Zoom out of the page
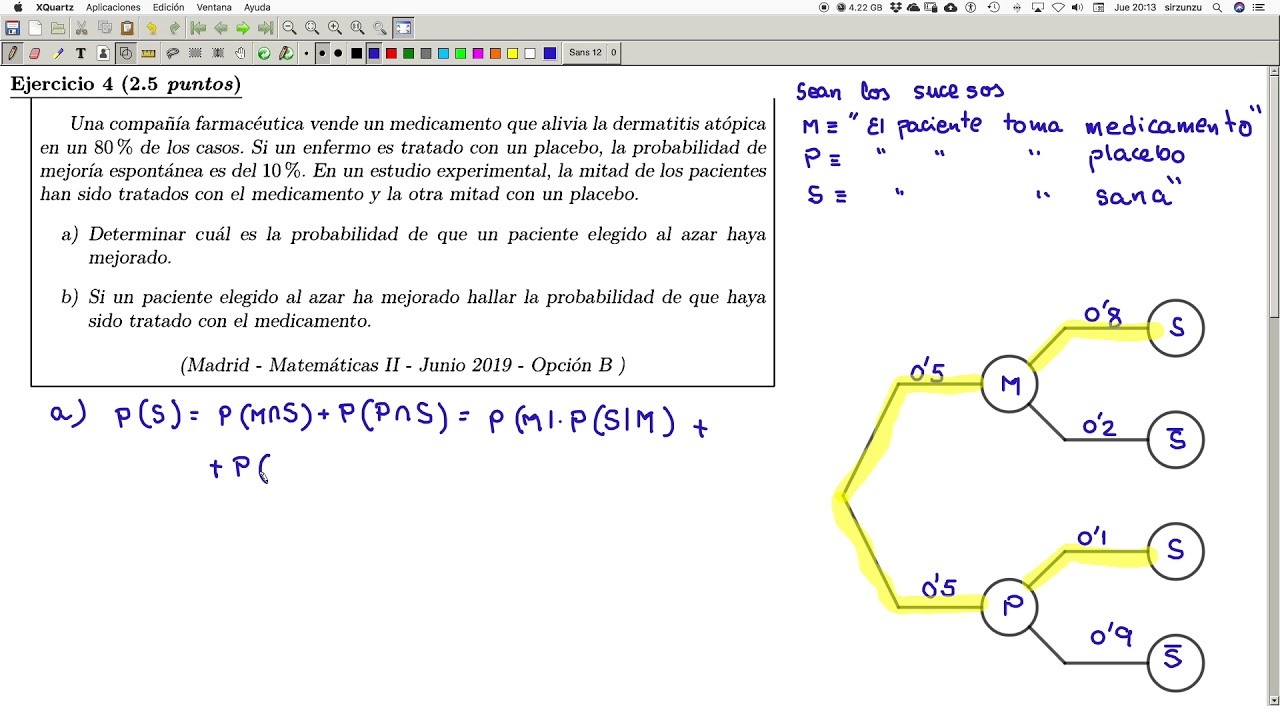This screenshot has width=1280, height=720. point(289,28)
